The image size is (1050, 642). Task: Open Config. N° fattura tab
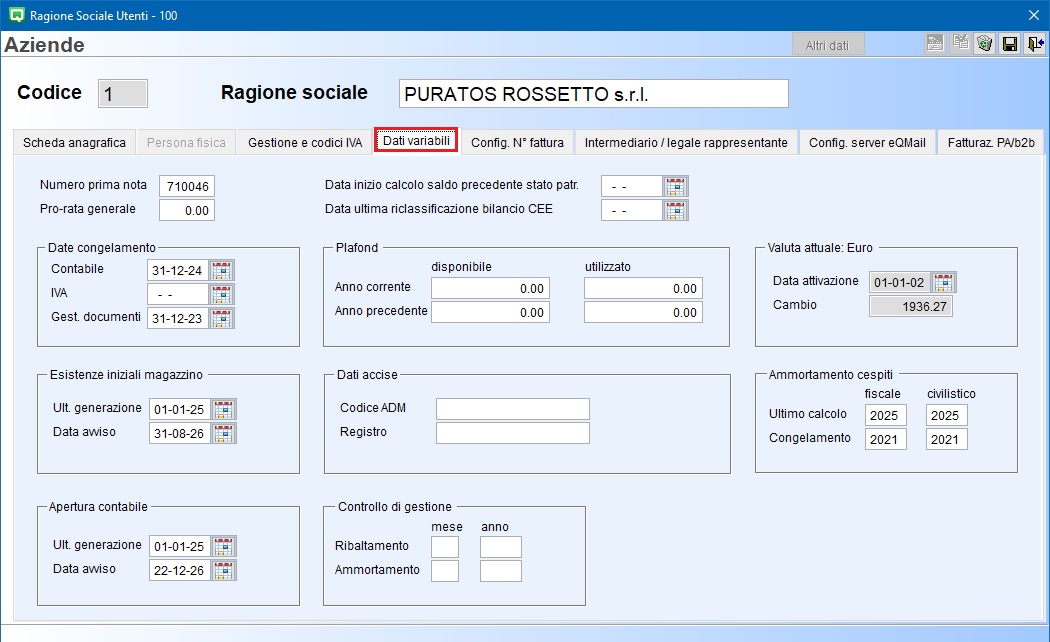[x=517, y=143]
